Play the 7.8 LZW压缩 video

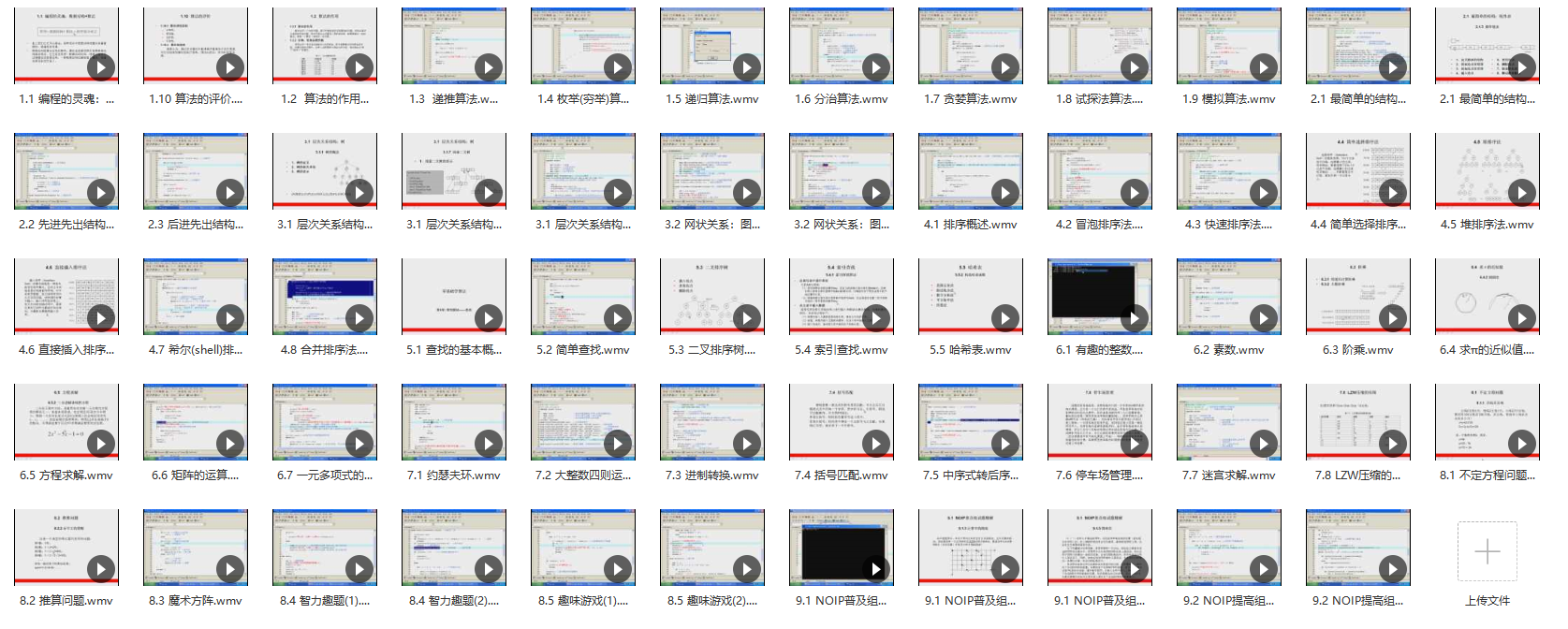point(1392,444)
